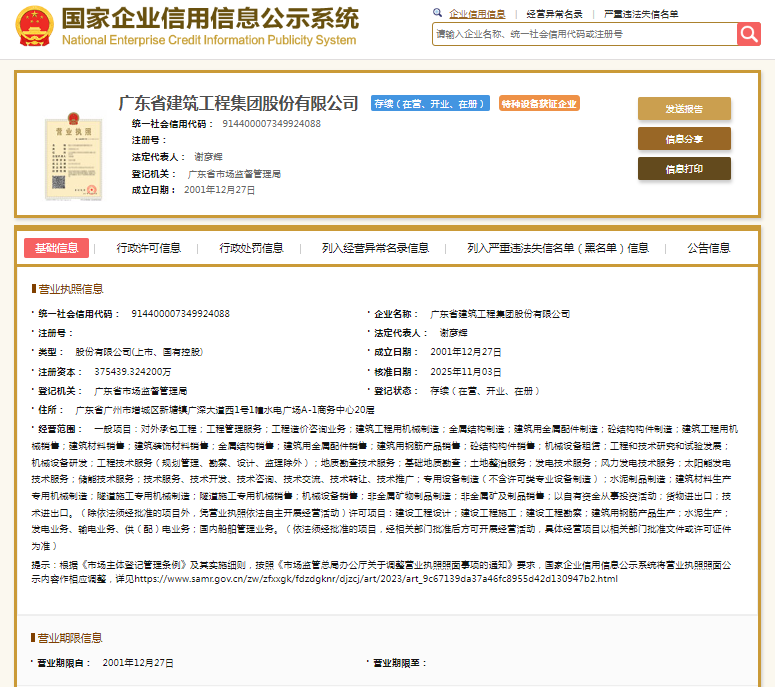The image size is (775, 687).
Task: Select the 企业信用信息 search category
Action: [477, 14]
